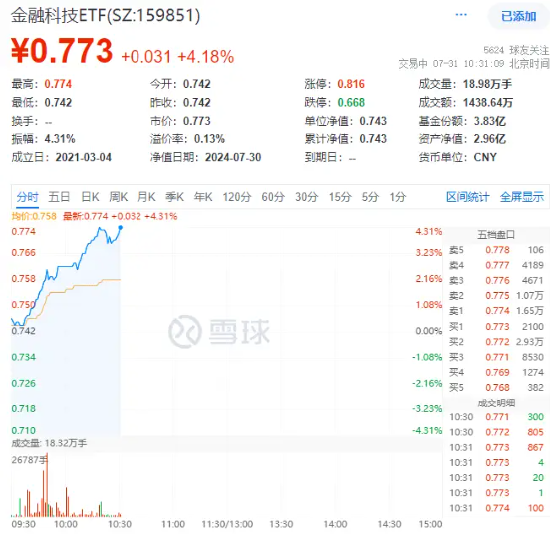
Task: Click the latest price dot on chart line
Action: pyautogui.click(x=121, y=228)
